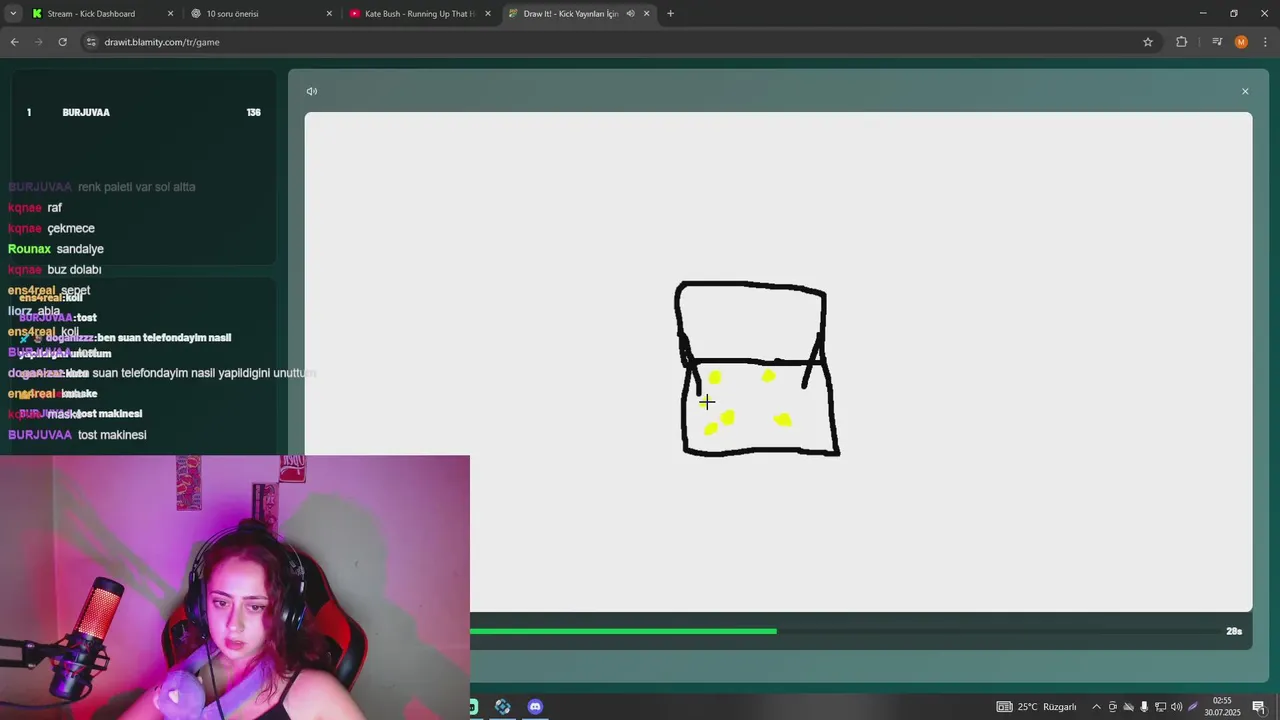Open site information for drawit.blamity.com
1280x720 pixels.
point(91,42)
